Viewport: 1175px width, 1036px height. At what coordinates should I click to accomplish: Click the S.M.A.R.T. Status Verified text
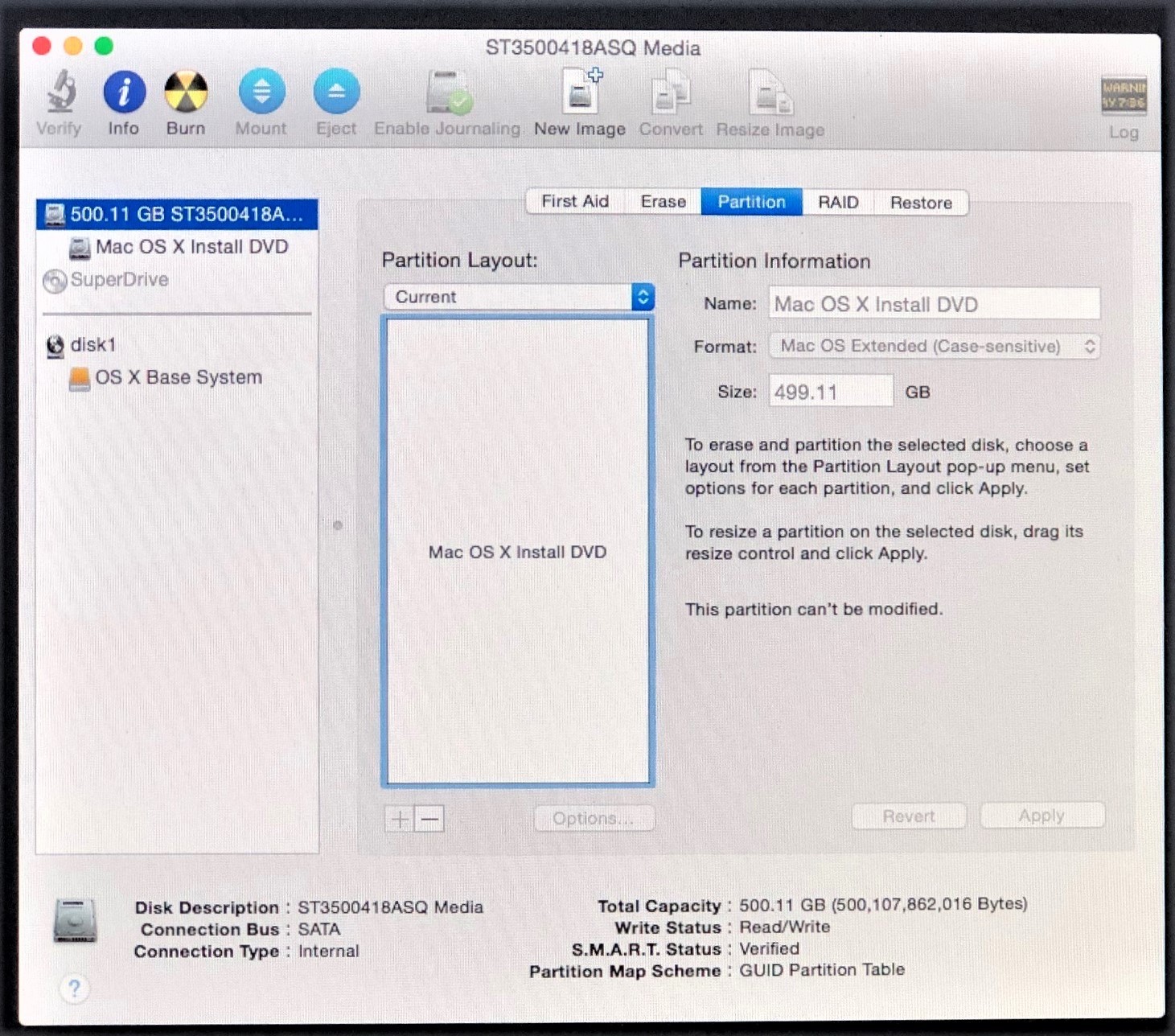coord(769,949)
